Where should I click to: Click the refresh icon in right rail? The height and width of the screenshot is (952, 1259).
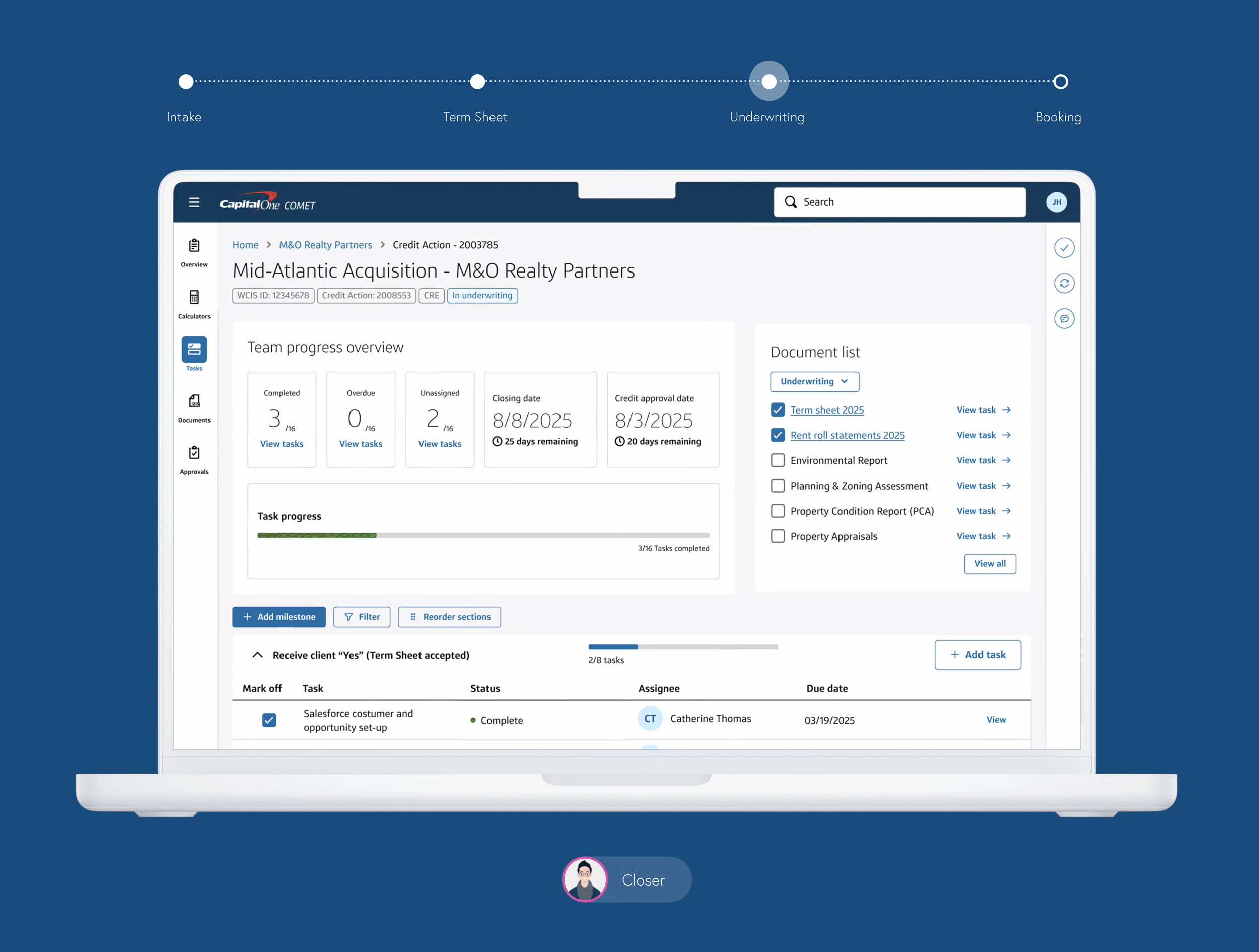pos(1063,283)
